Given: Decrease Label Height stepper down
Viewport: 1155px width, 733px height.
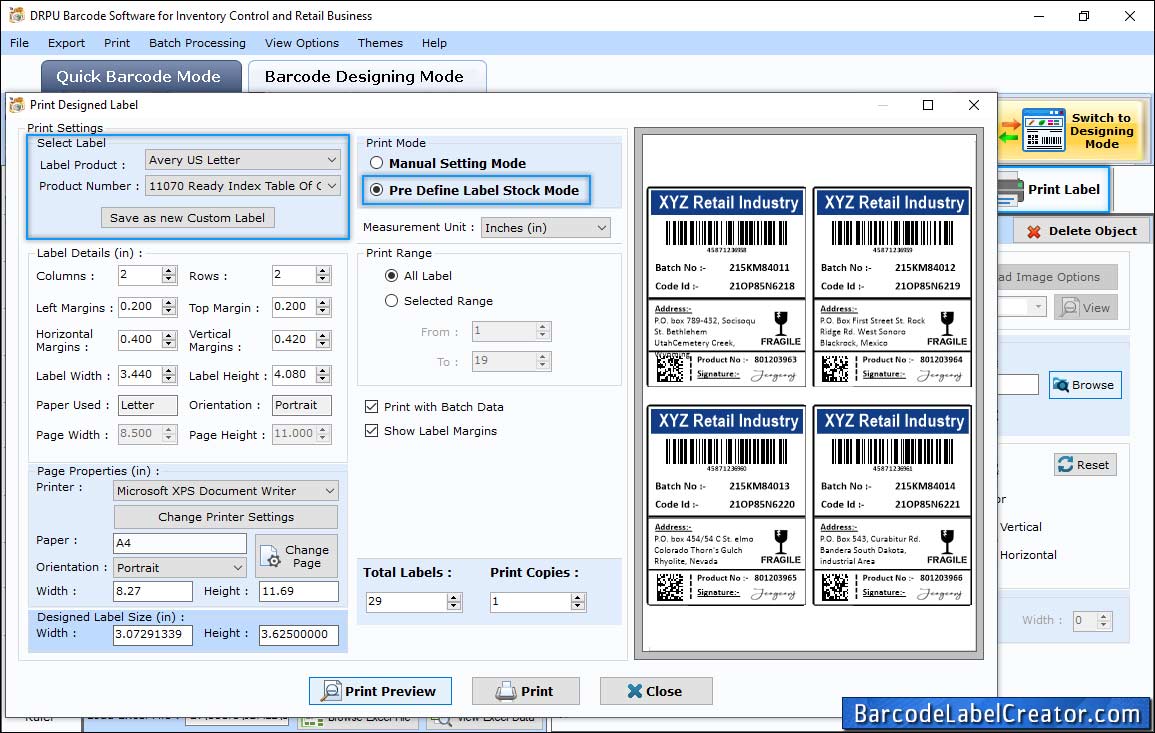Looking at the screenshot, I should [323, 379].
